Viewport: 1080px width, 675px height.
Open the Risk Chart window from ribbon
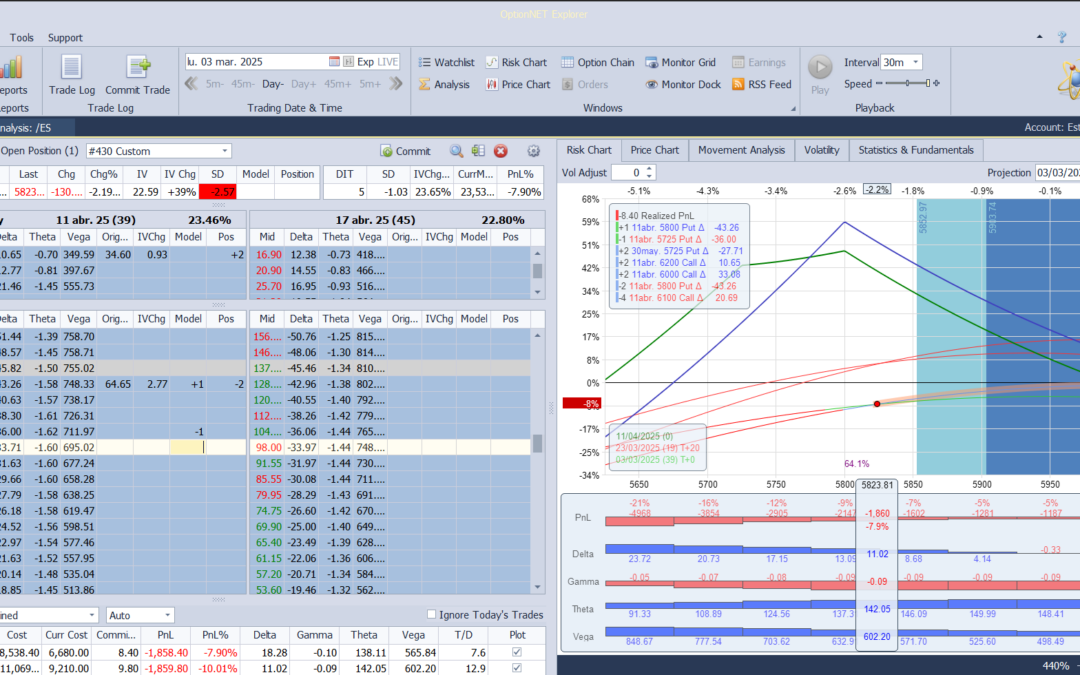coord(516,62)
